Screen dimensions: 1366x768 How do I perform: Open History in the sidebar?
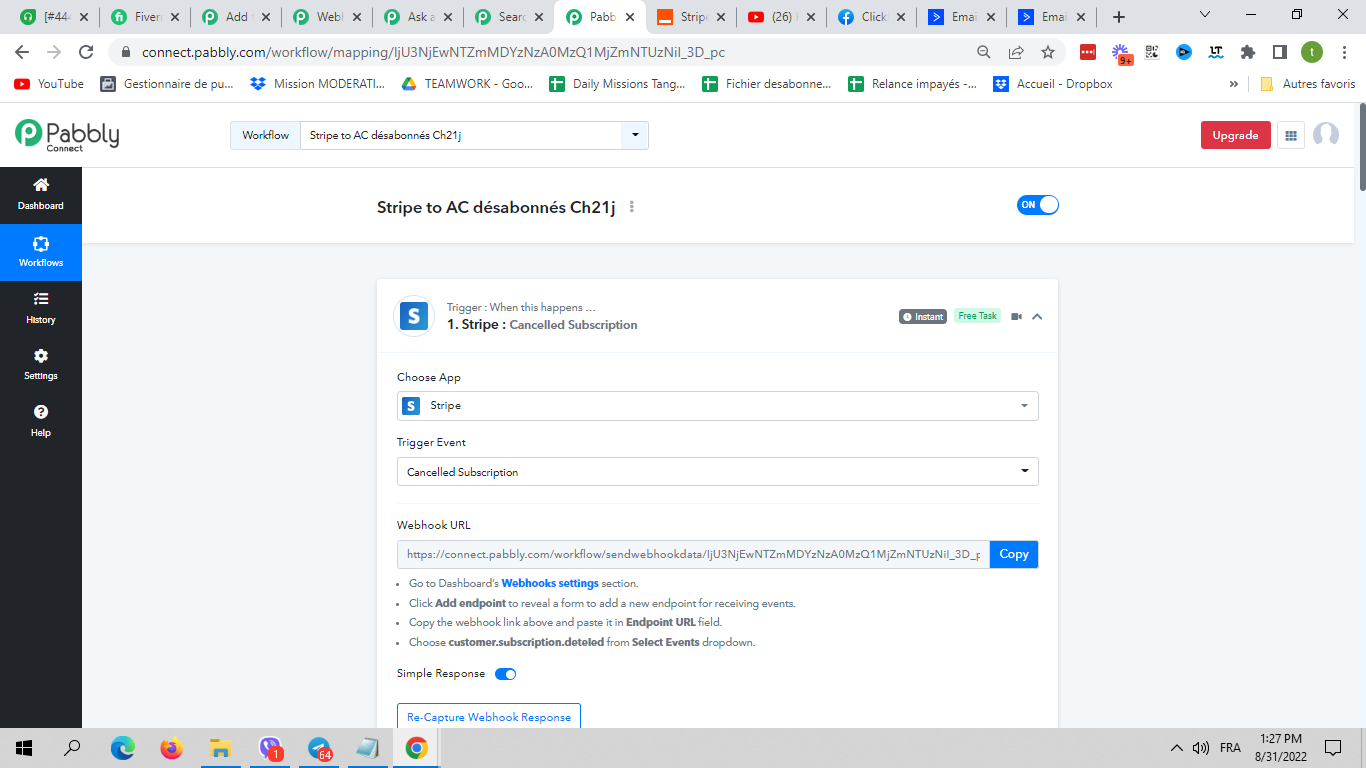point(41,308)
